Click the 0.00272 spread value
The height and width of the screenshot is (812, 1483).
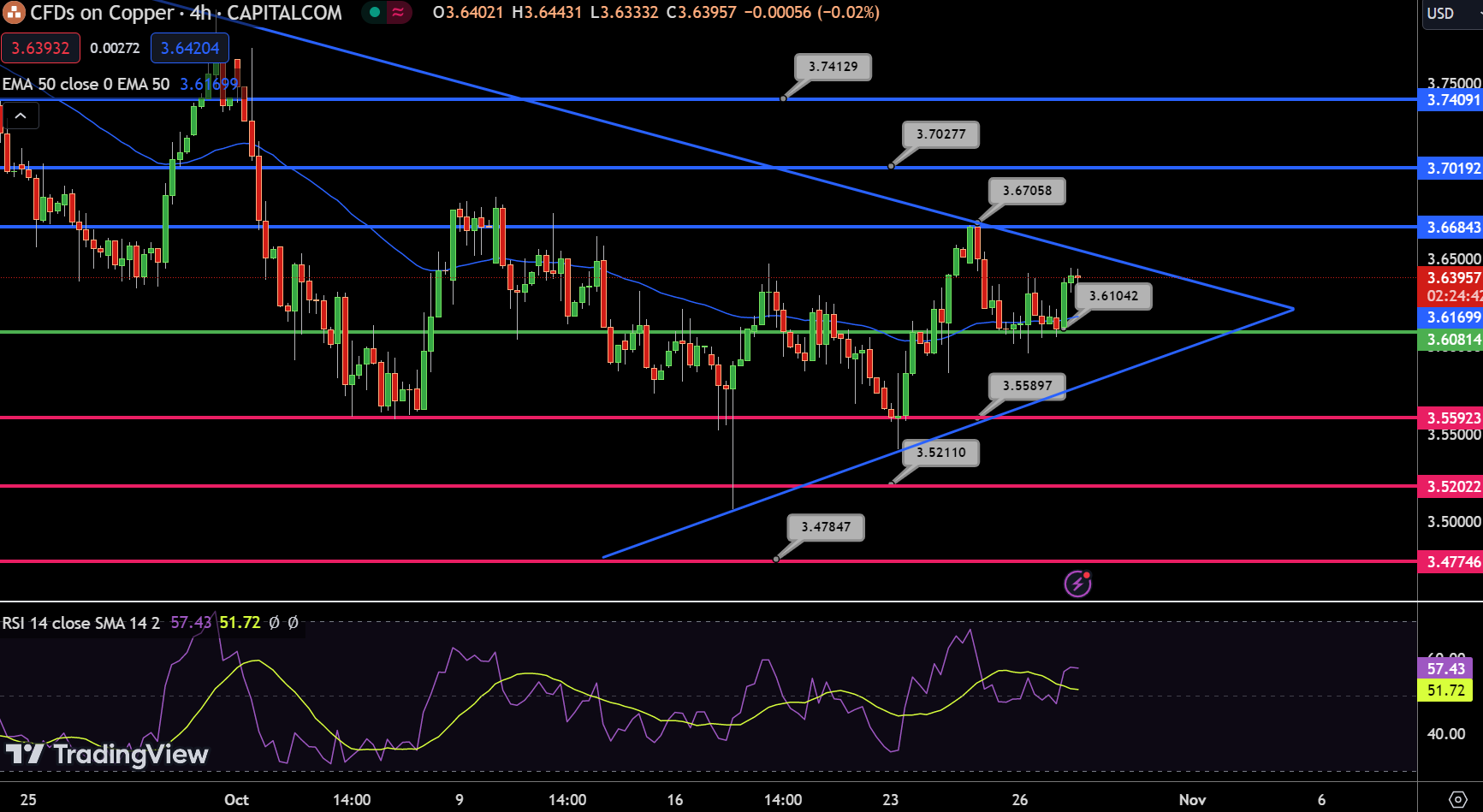point(115,48)
